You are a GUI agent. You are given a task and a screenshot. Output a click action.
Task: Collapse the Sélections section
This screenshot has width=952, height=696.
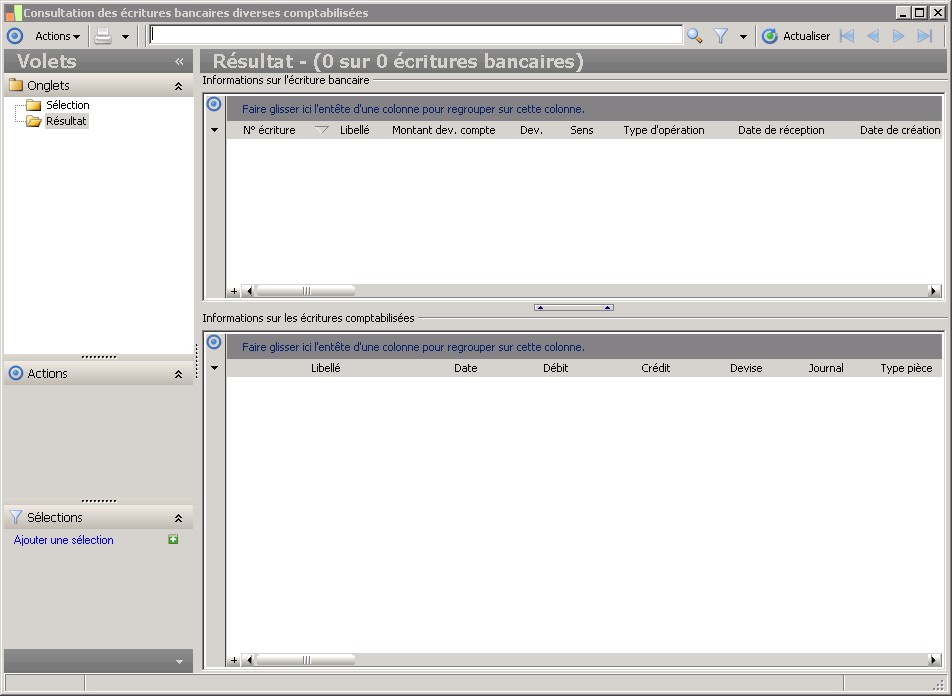point(178,518)
